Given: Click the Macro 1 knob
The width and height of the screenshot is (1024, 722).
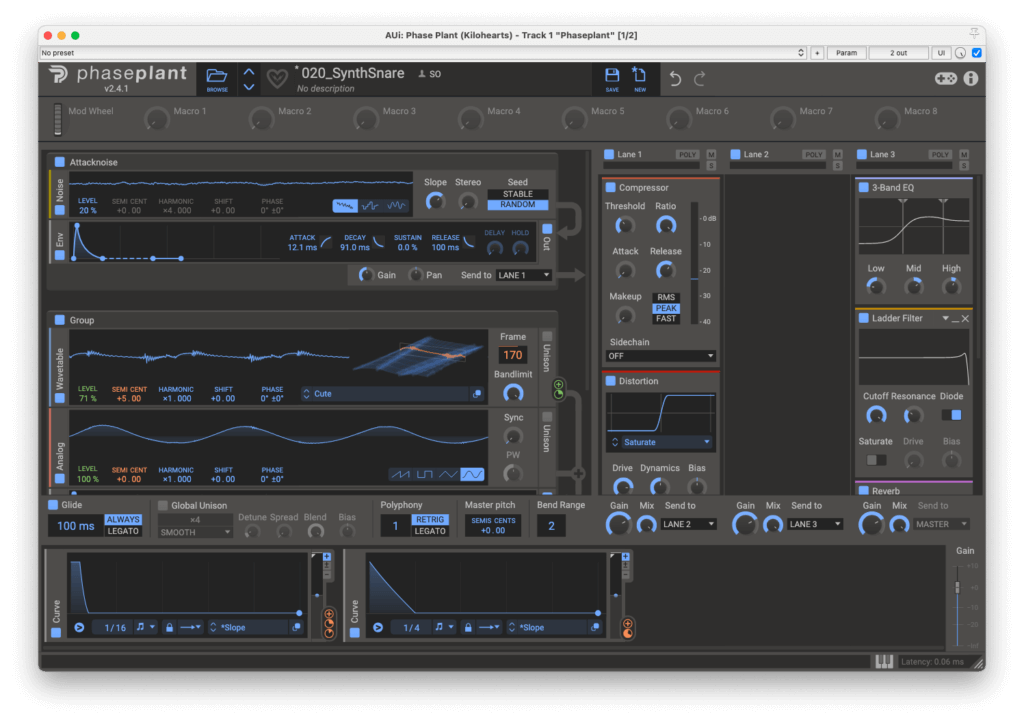Looking at the screenshot, I should 157,119.
